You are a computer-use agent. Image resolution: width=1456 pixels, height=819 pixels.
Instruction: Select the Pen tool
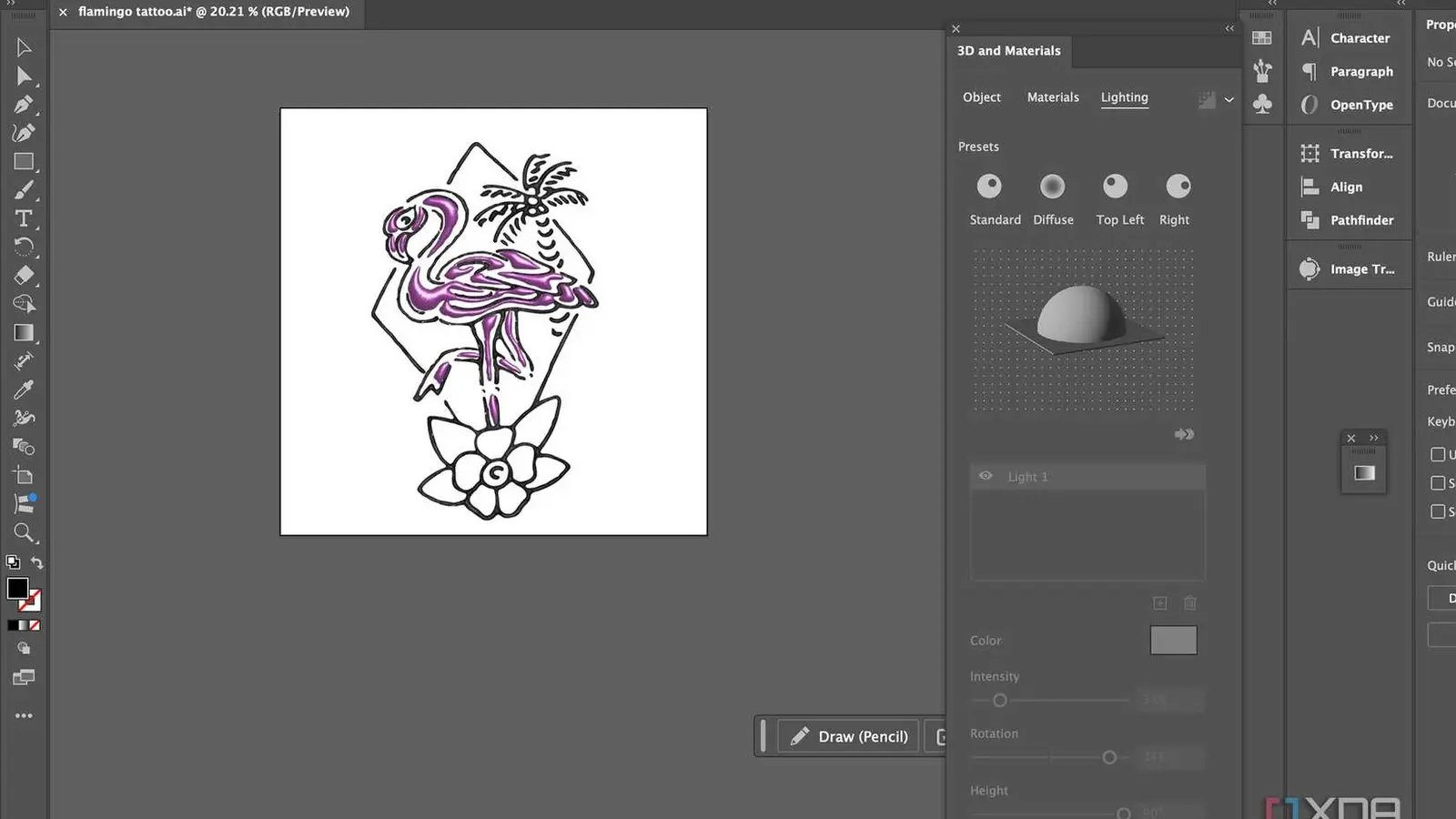click(x=24, y=105)
